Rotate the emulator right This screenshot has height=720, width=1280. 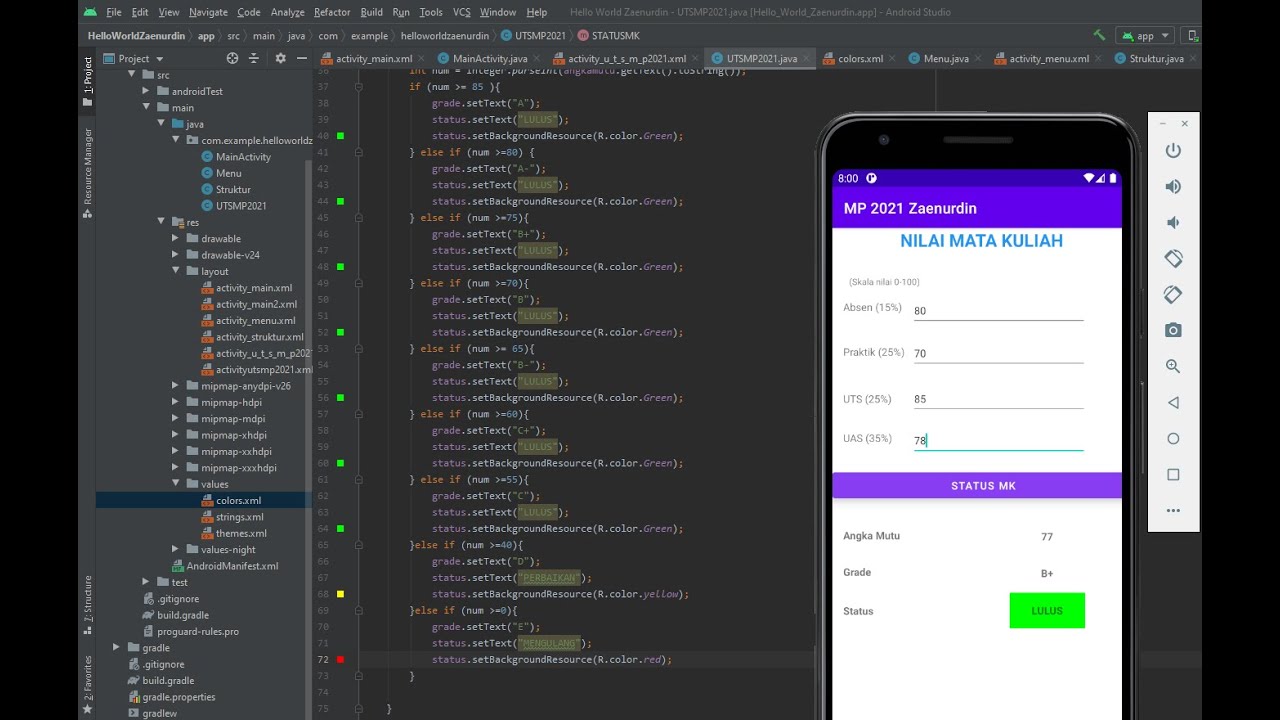click(1173, 295)
